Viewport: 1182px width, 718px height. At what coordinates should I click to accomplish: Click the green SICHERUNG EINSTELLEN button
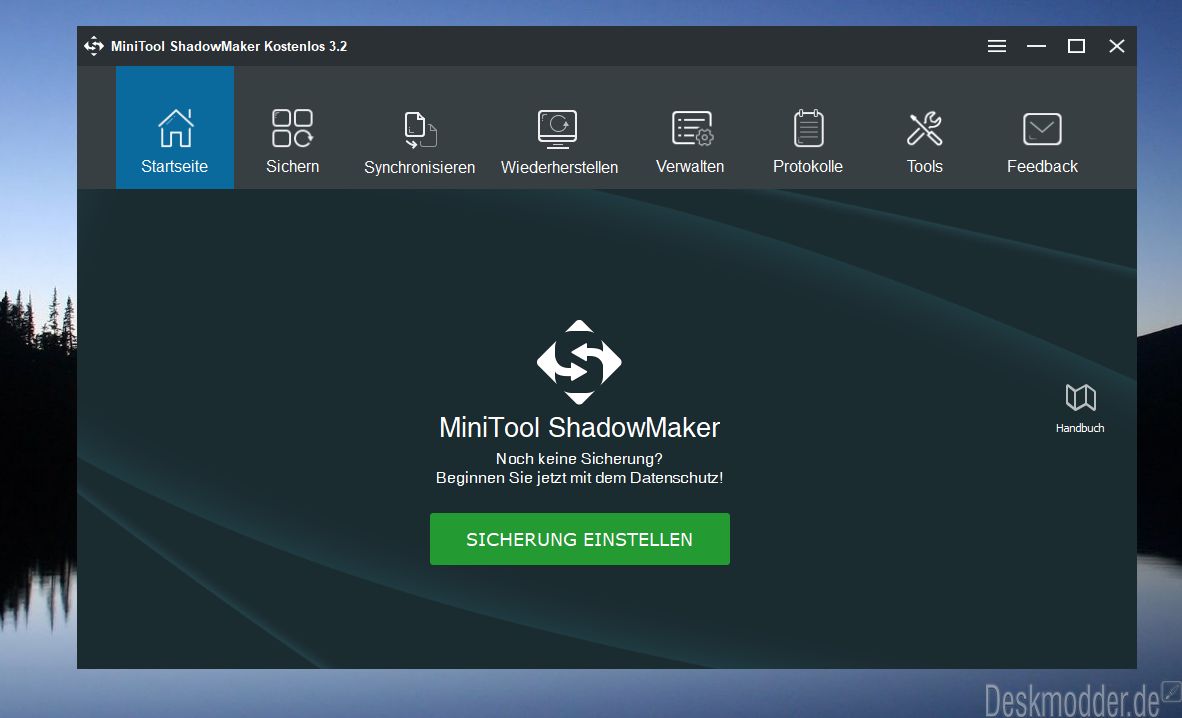coord(580,538)
